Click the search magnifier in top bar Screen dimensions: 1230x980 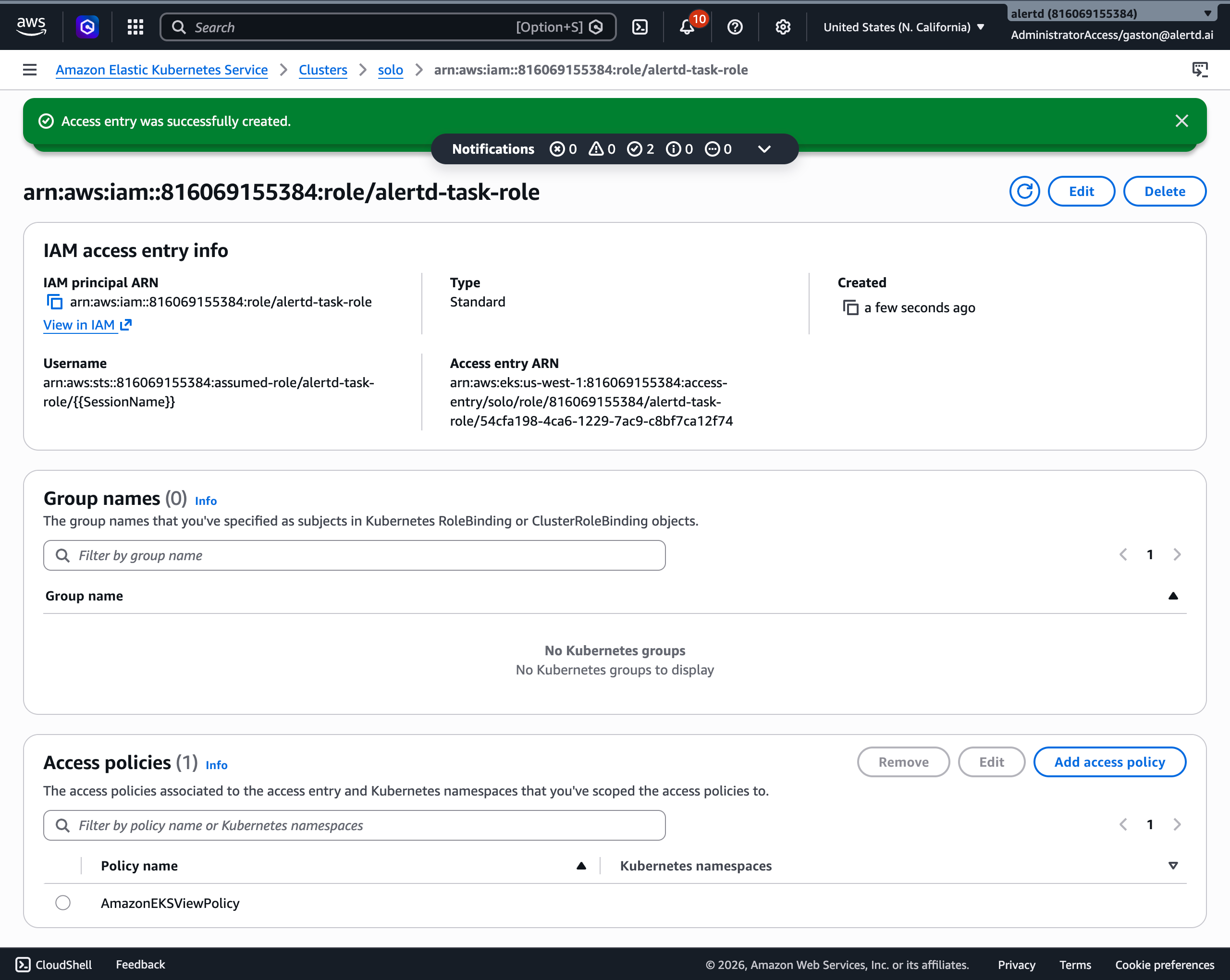click(179, 27)
